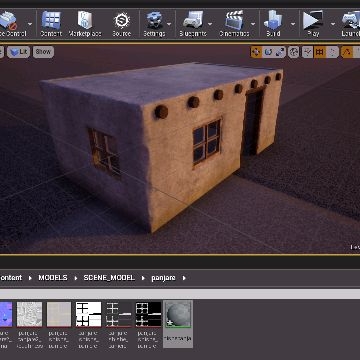Screen dimensions: 360x360
Task: Expand the Source Control dropdown arrow
Action: pos(30,24)
